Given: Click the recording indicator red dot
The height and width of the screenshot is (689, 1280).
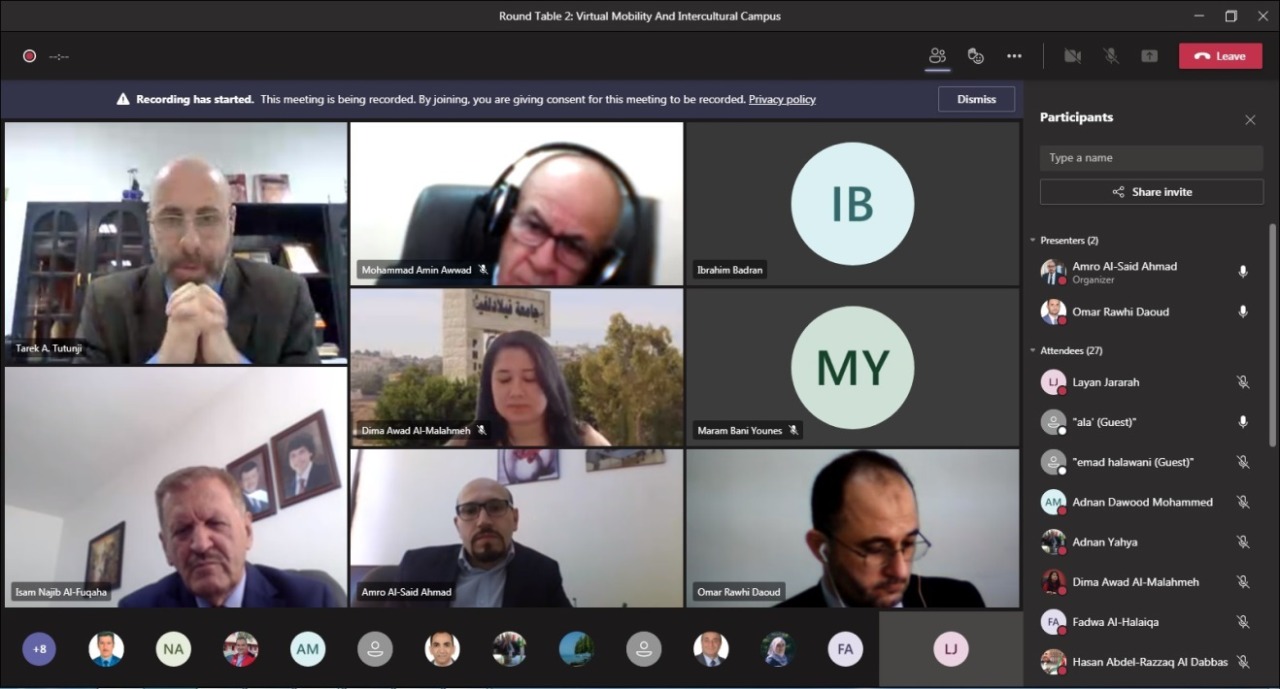Looking at the screenshot, I should coord(29,56).
